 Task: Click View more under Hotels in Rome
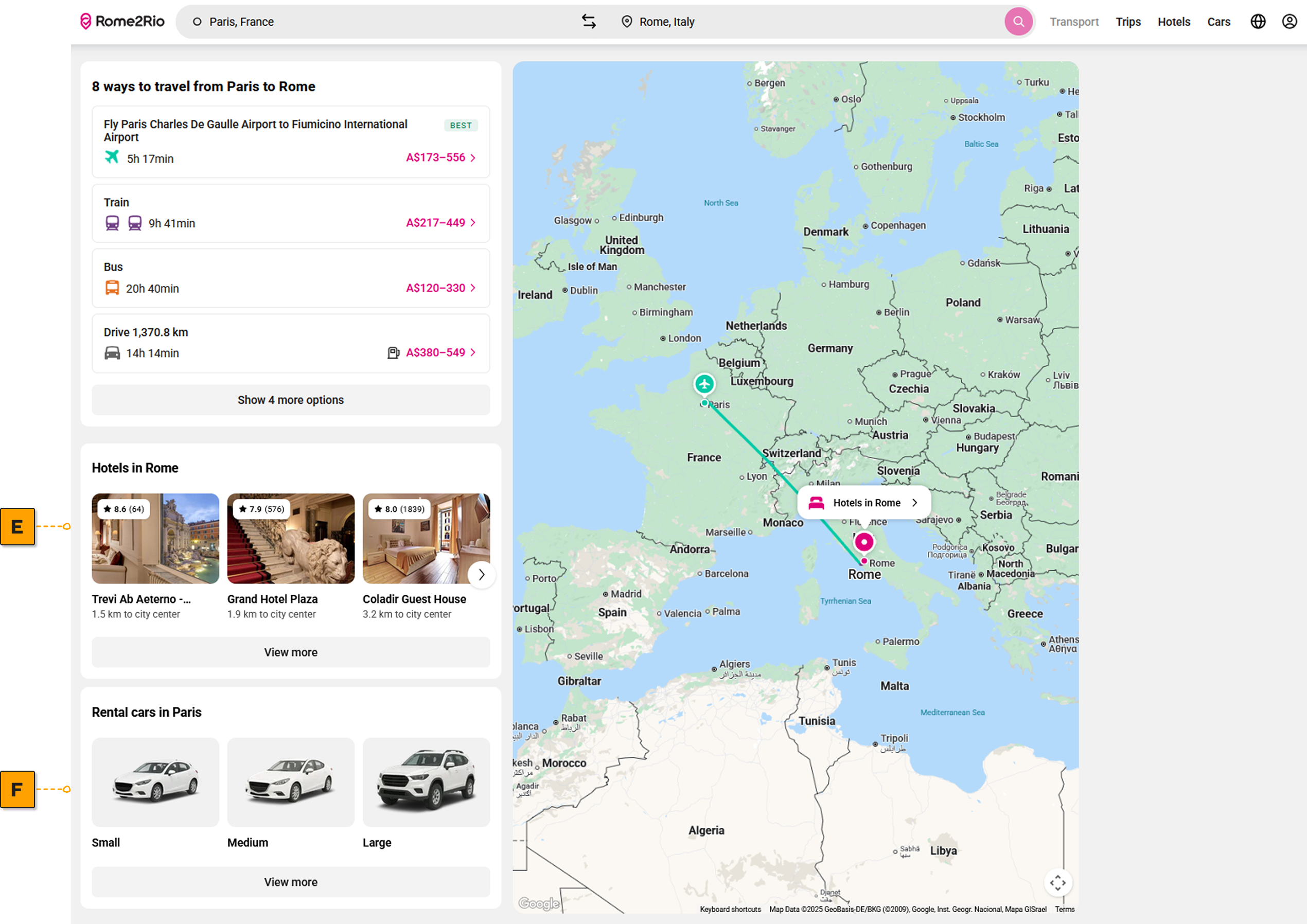290,652
